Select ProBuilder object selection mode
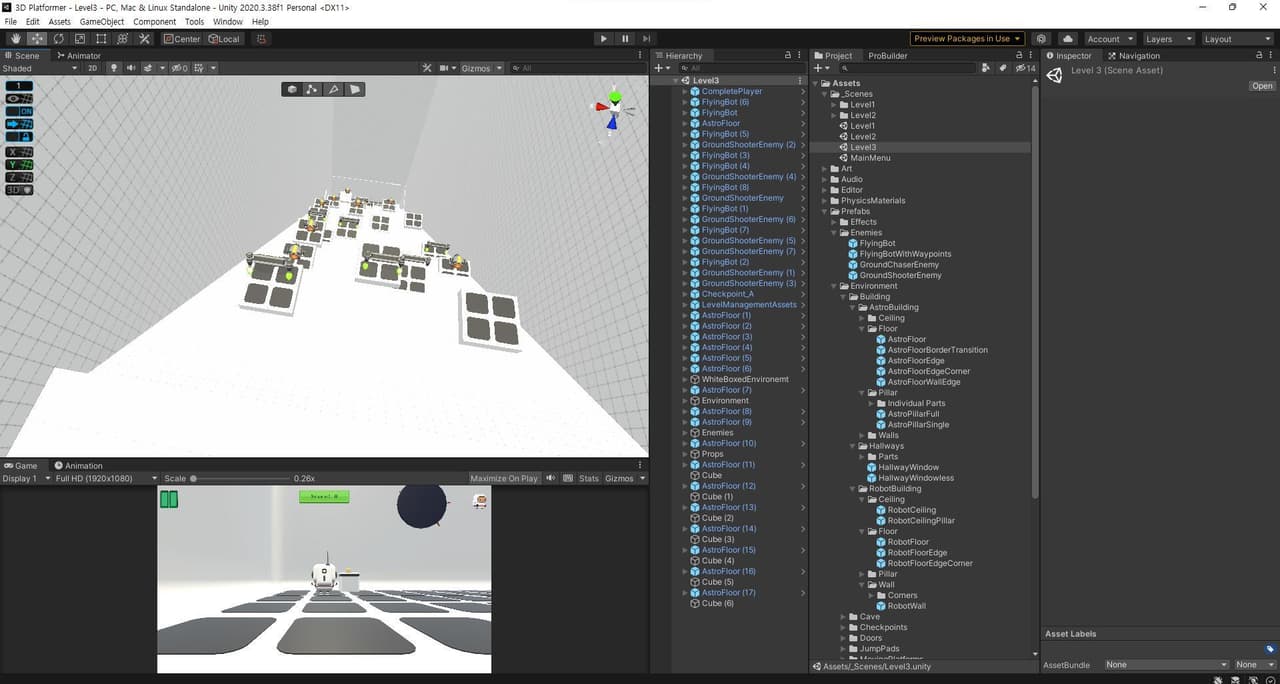 [x=292, y=89]
